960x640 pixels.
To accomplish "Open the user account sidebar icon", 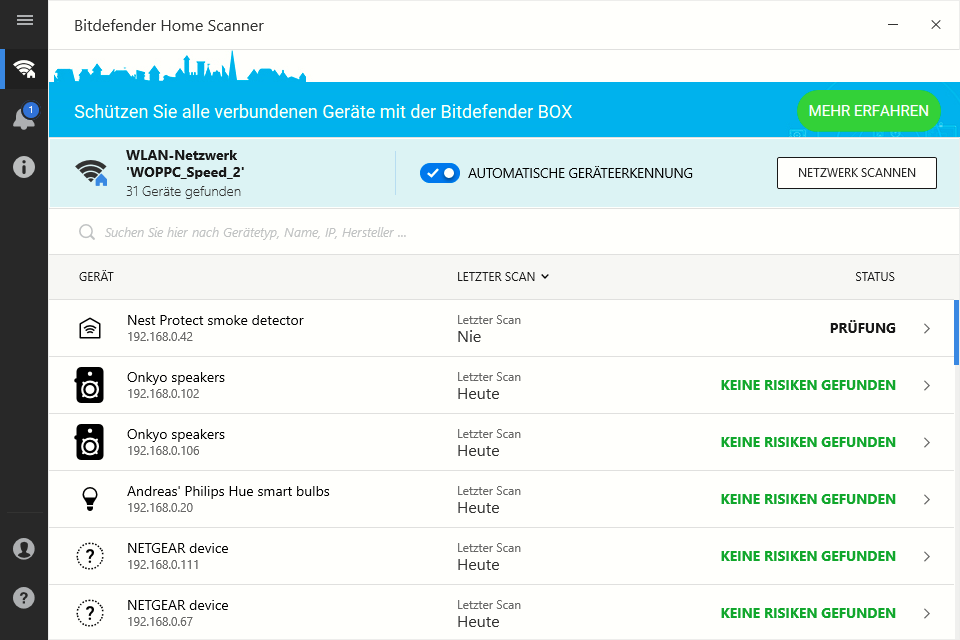I will click(x=24, y=549).
